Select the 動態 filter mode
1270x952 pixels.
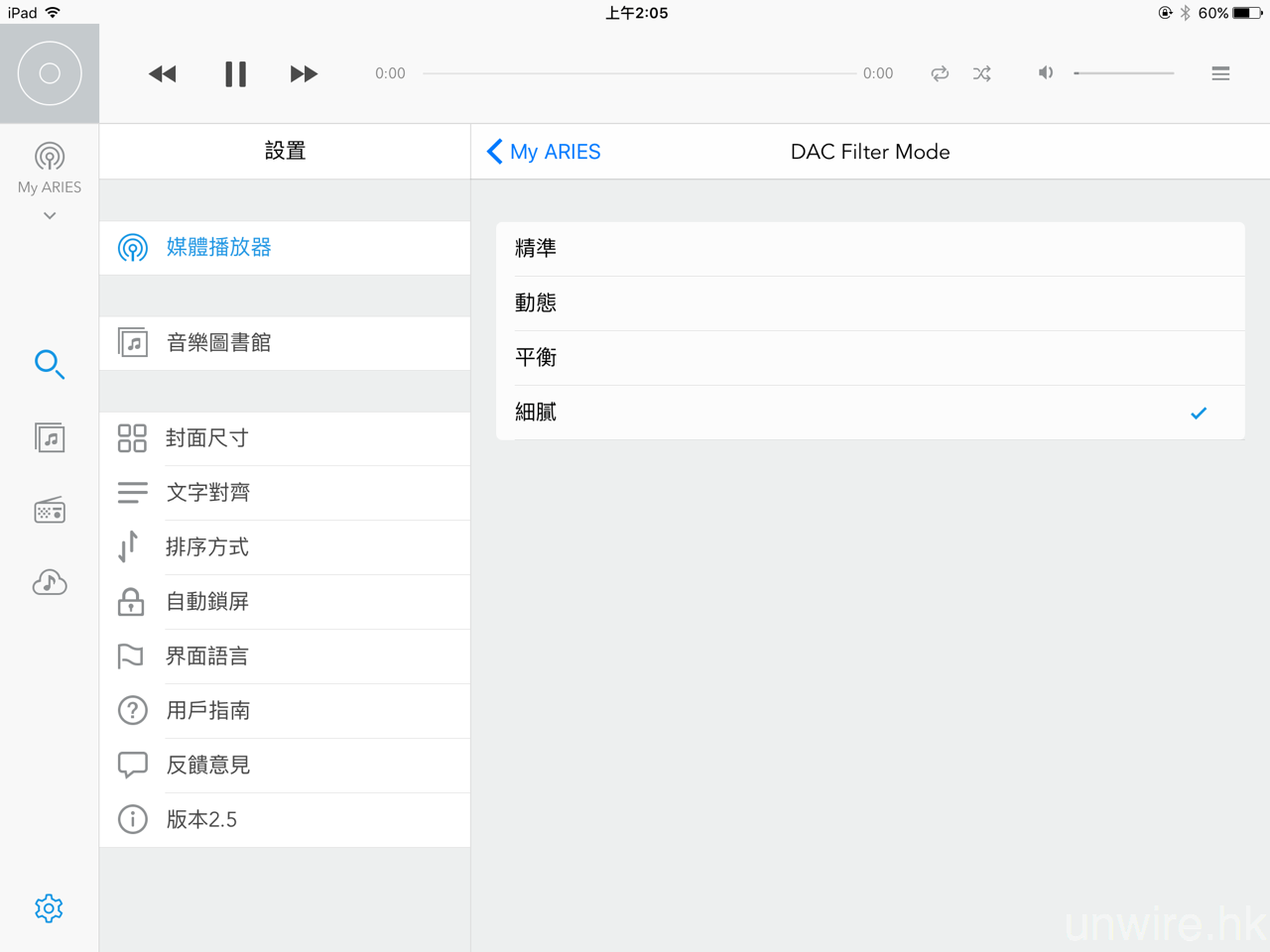tap(869, 303)
